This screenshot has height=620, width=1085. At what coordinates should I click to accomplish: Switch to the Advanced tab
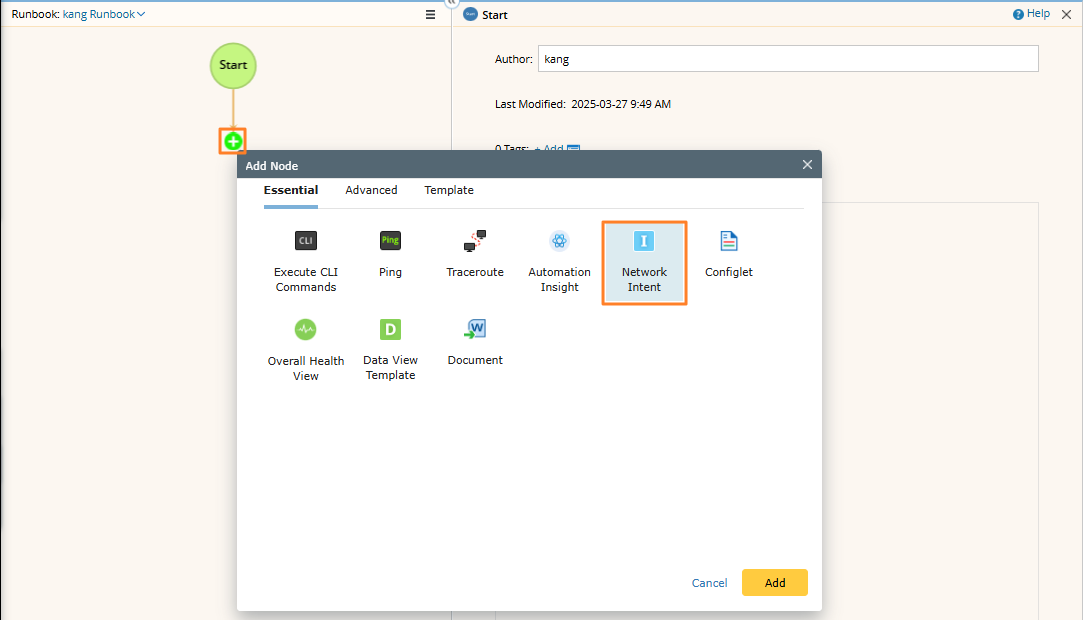[x=371, y=190]
